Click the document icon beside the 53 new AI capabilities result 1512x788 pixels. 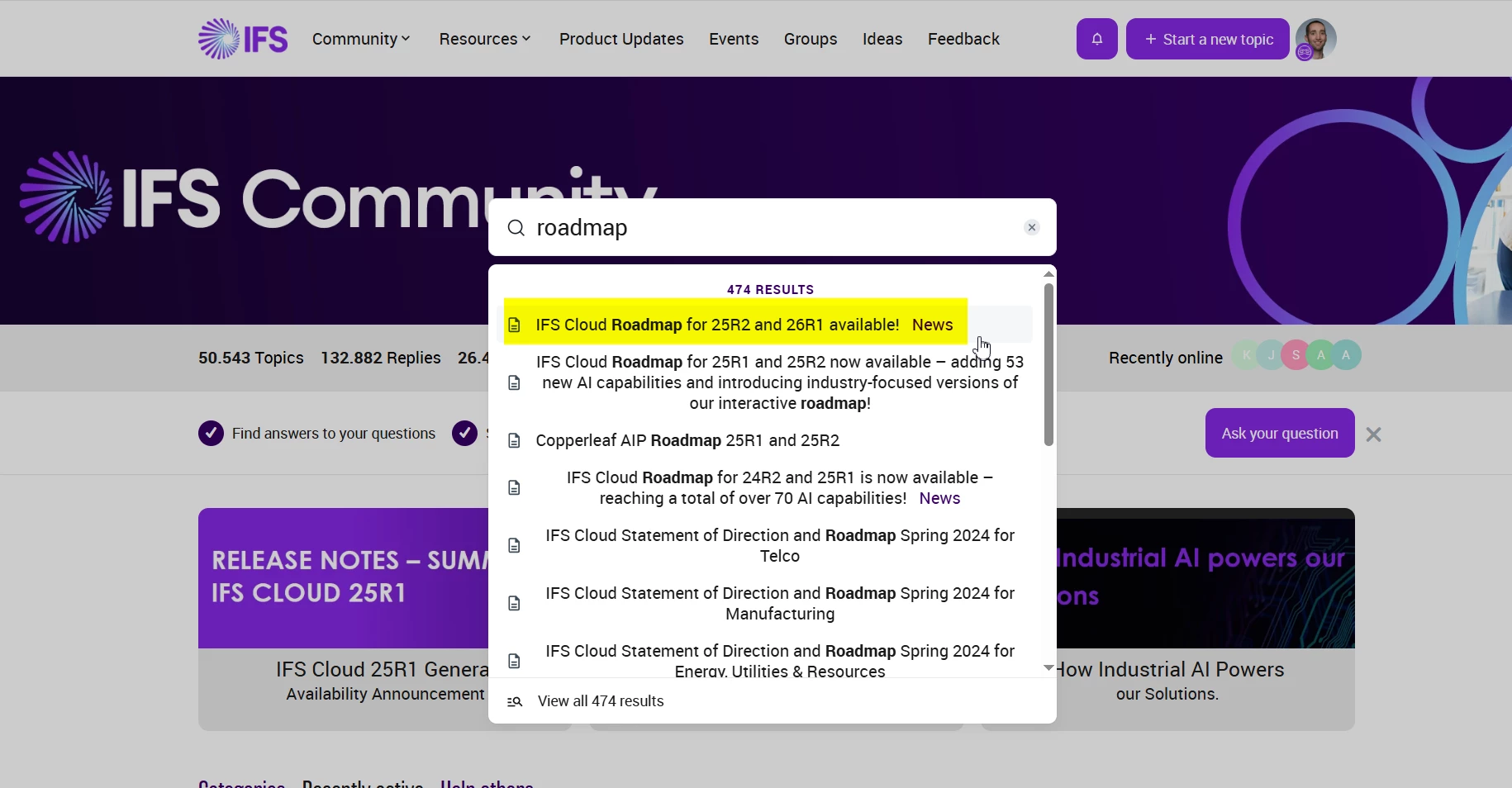[514, 383]
